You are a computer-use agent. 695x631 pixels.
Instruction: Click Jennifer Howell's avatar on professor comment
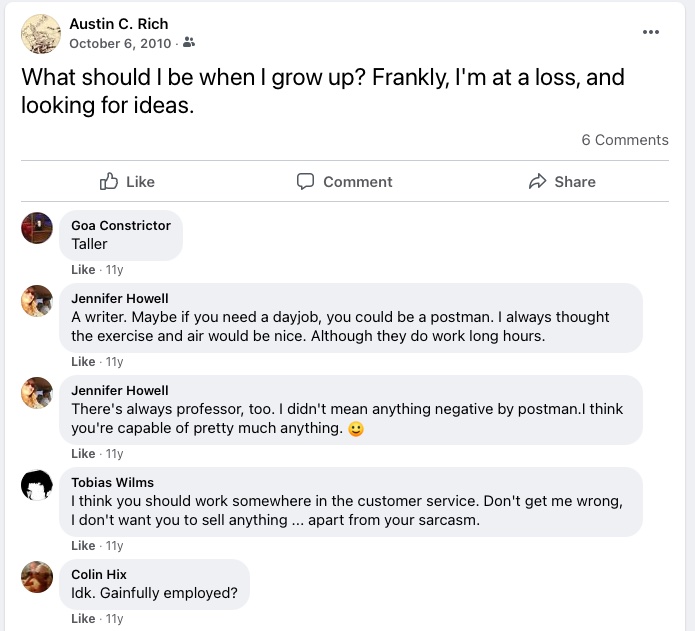point(37,393)
